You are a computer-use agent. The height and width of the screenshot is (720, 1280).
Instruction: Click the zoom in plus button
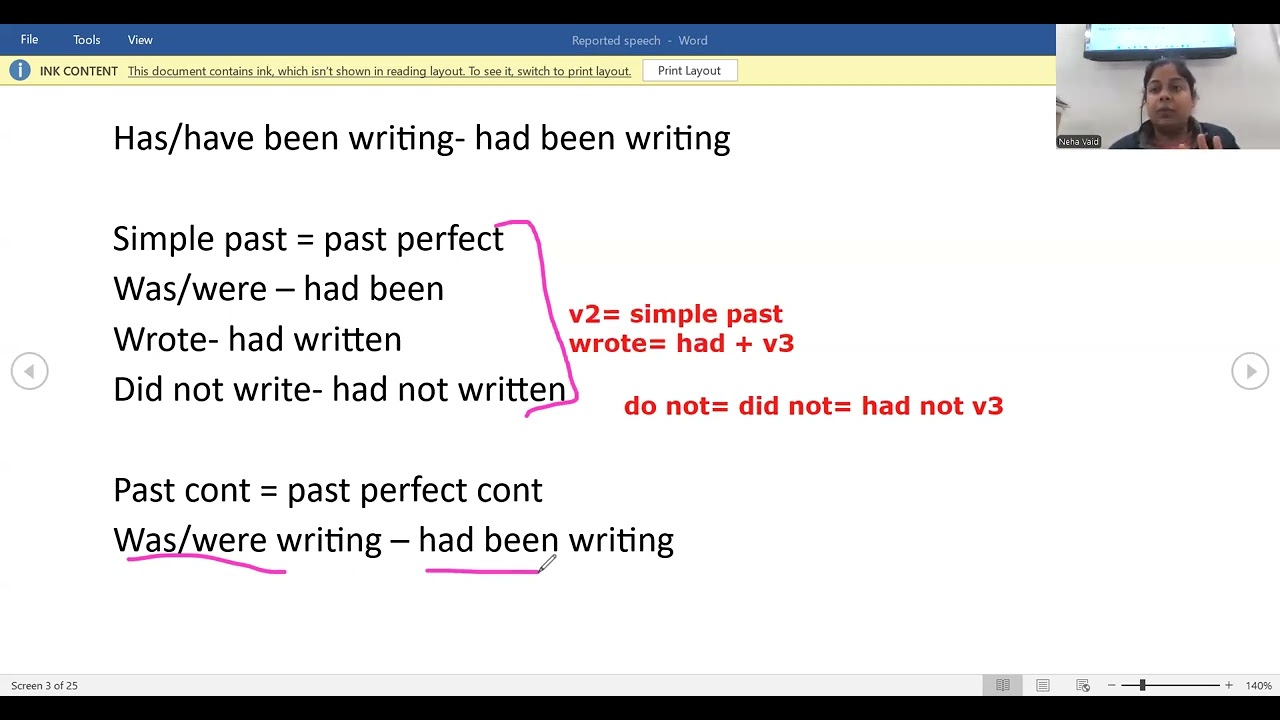coord(1228,685)
